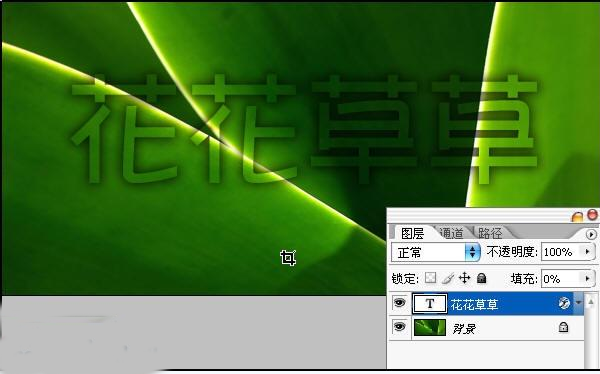Open the blend mode dropdown showing 正常
The image size is (600, 374).
click(x=435, y=252)
